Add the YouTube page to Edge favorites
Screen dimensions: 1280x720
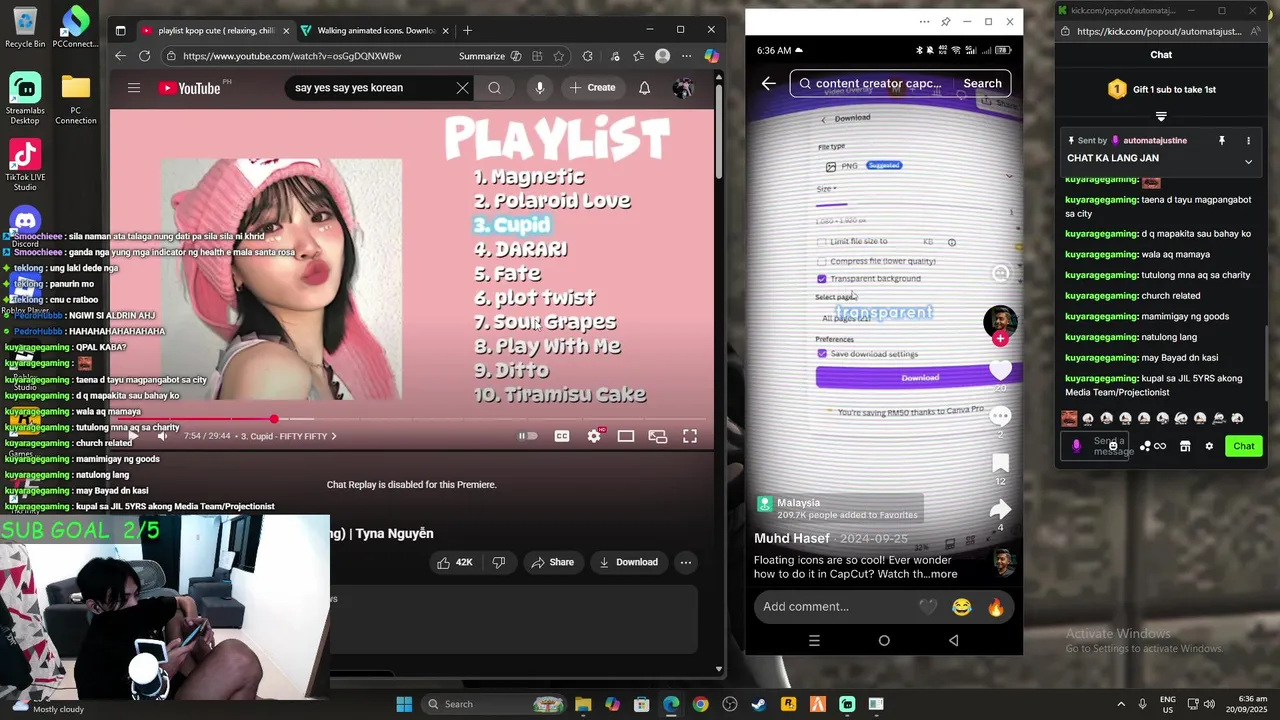[x=559, y=56]
